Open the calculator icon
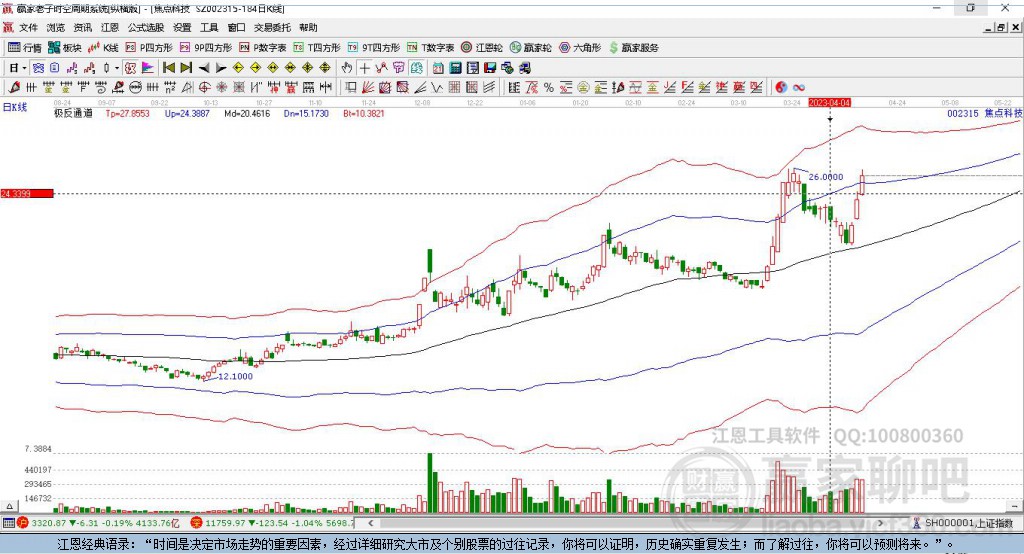 455,68
